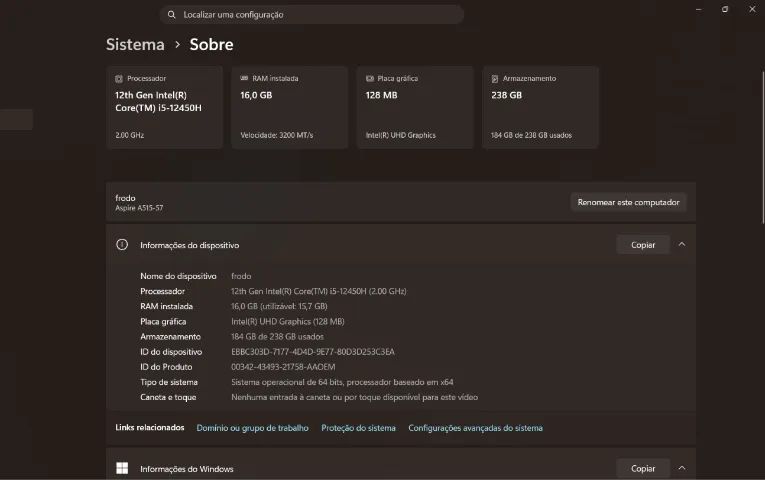Go back to Sistema breadcrumb
The height and width of the screenshot is (480, 765).
[135, 44]
